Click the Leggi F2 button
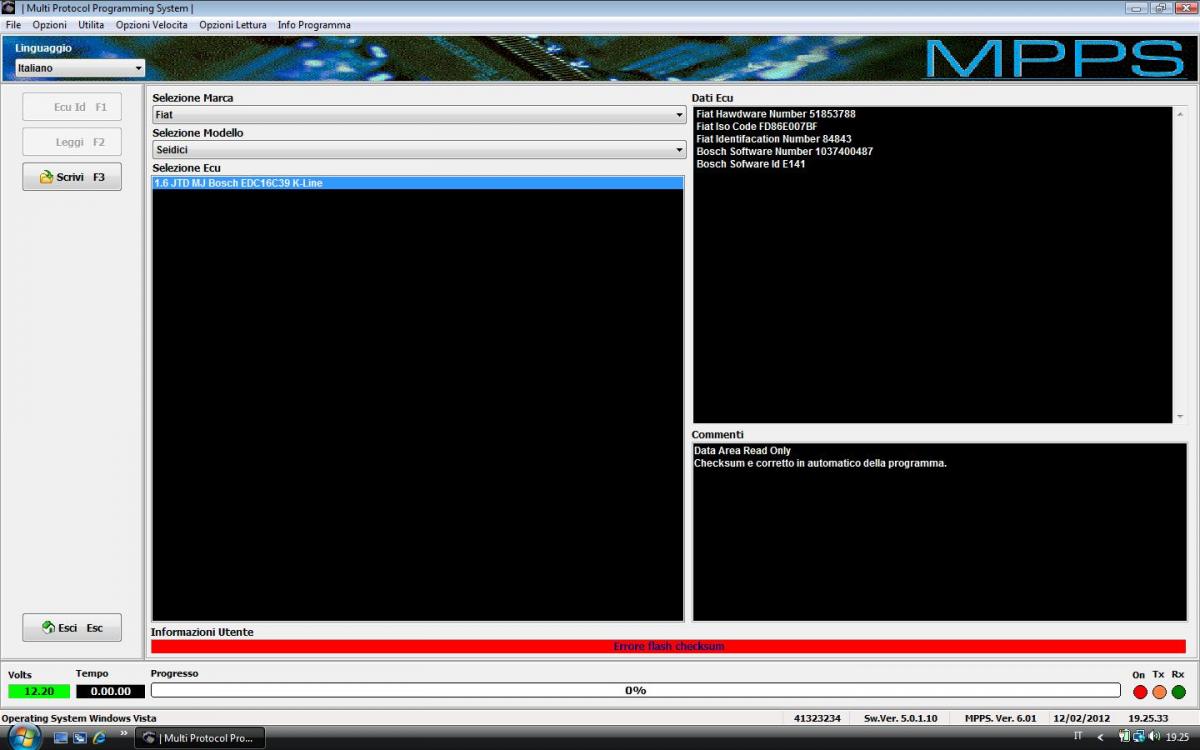Viewport: 1200px width, 750px height. pyautogui.click(x=72, y=142)
